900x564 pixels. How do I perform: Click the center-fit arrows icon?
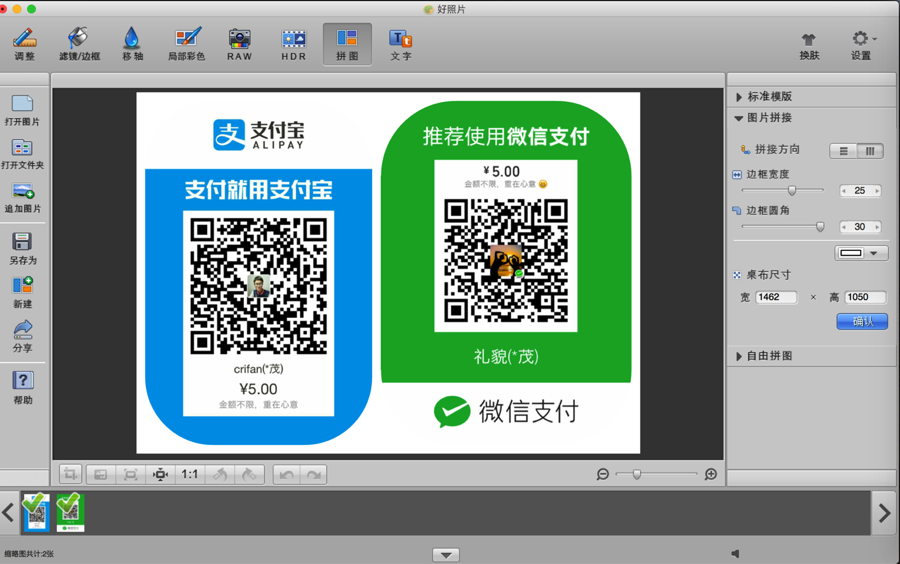tap(160, 474)
